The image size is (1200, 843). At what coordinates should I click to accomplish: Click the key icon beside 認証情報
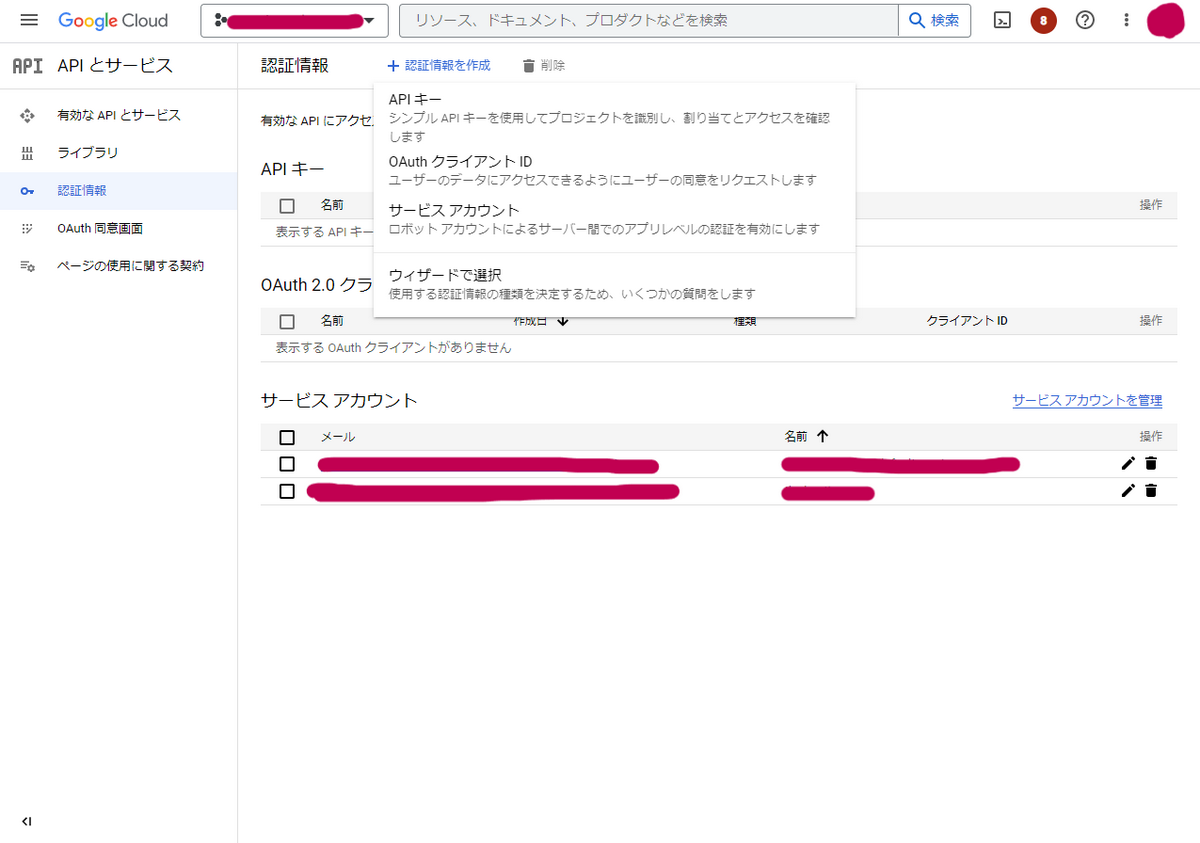[27, 190]
